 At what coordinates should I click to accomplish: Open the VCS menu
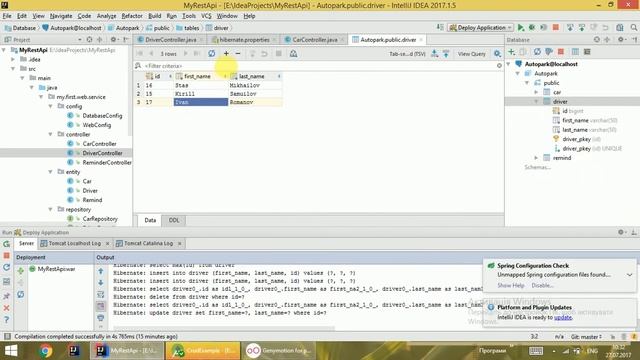click(206, 16)
